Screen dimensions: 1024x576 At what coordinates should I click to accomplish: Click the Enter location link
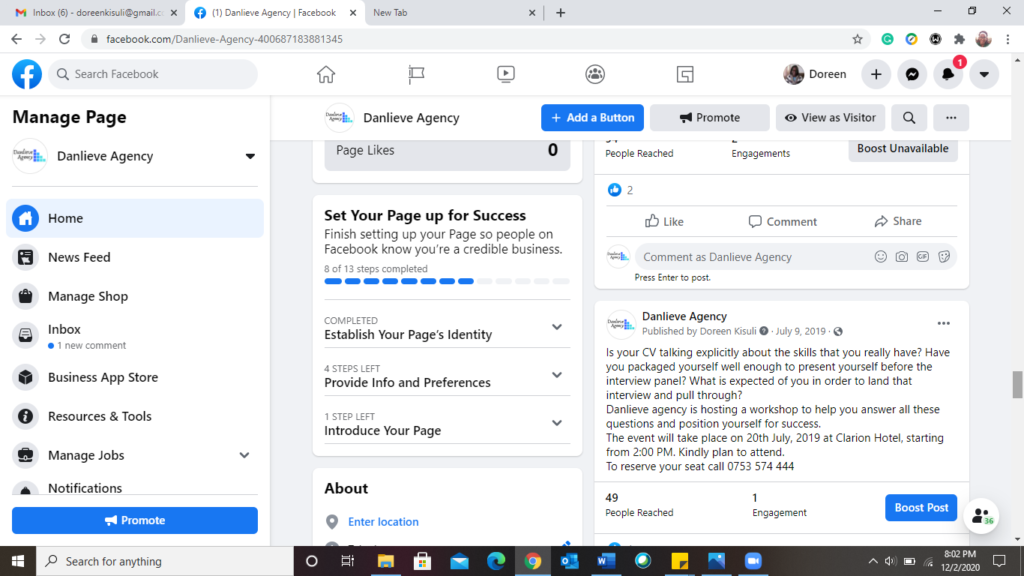pyautogui.click(x=383, y=522)
